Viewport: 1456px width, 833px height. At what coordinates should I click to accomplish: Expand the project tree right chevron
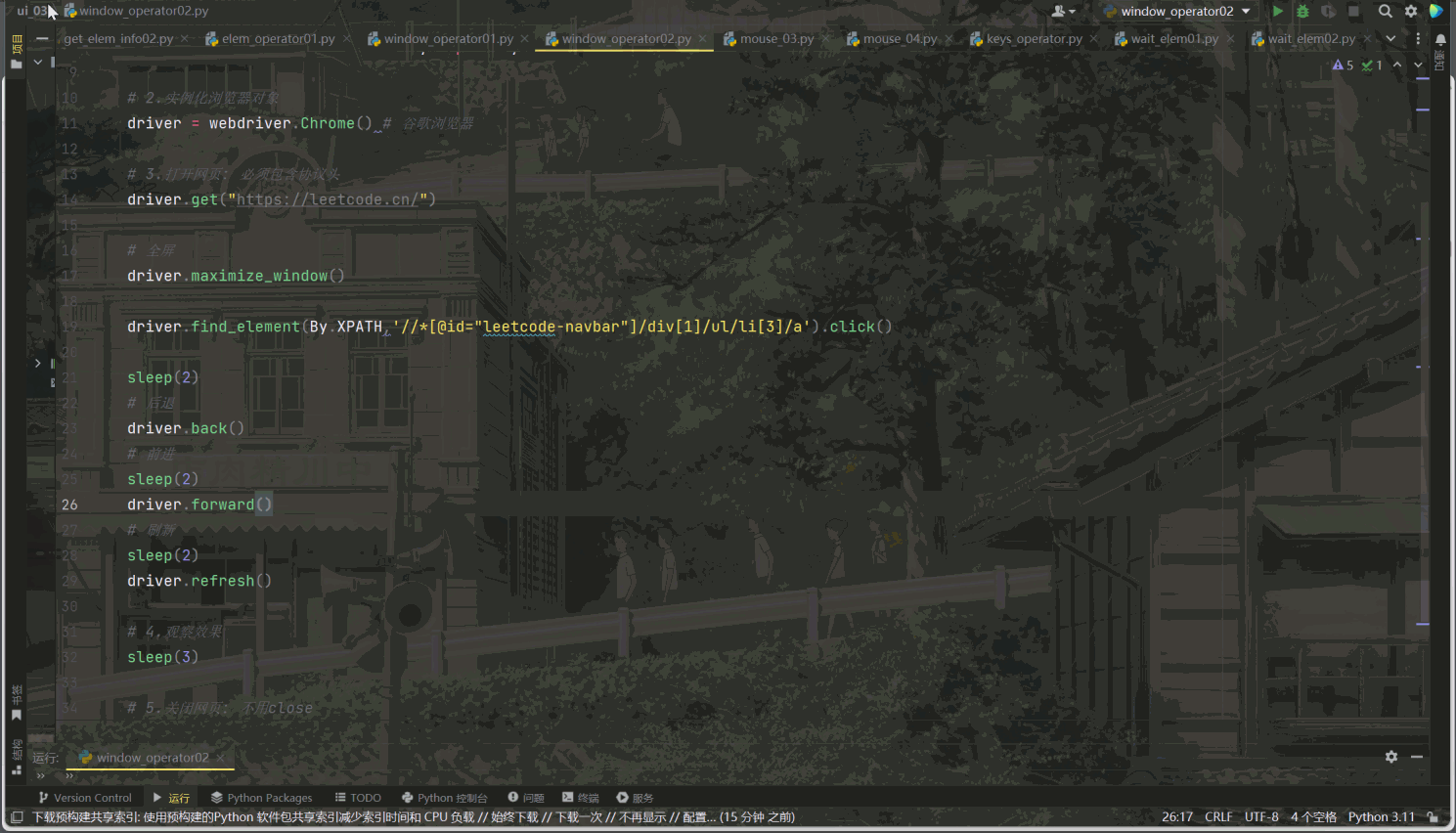[x=38, y=363]
